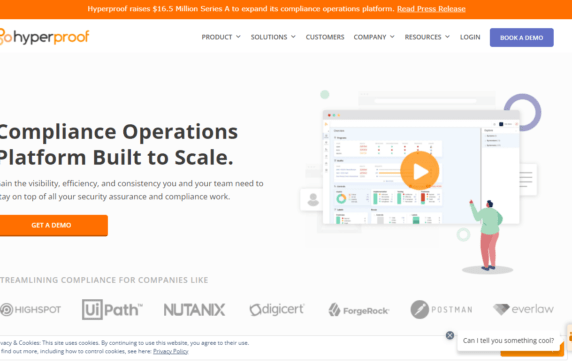Viewport: 572px width, 364px height.
Task: Click the Nutanix logo
Action: (194, 310)
